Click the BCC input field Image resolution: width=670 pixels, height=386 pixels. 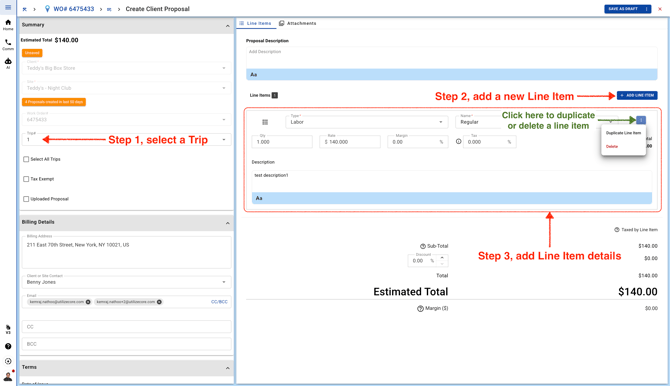coord(126,344)
